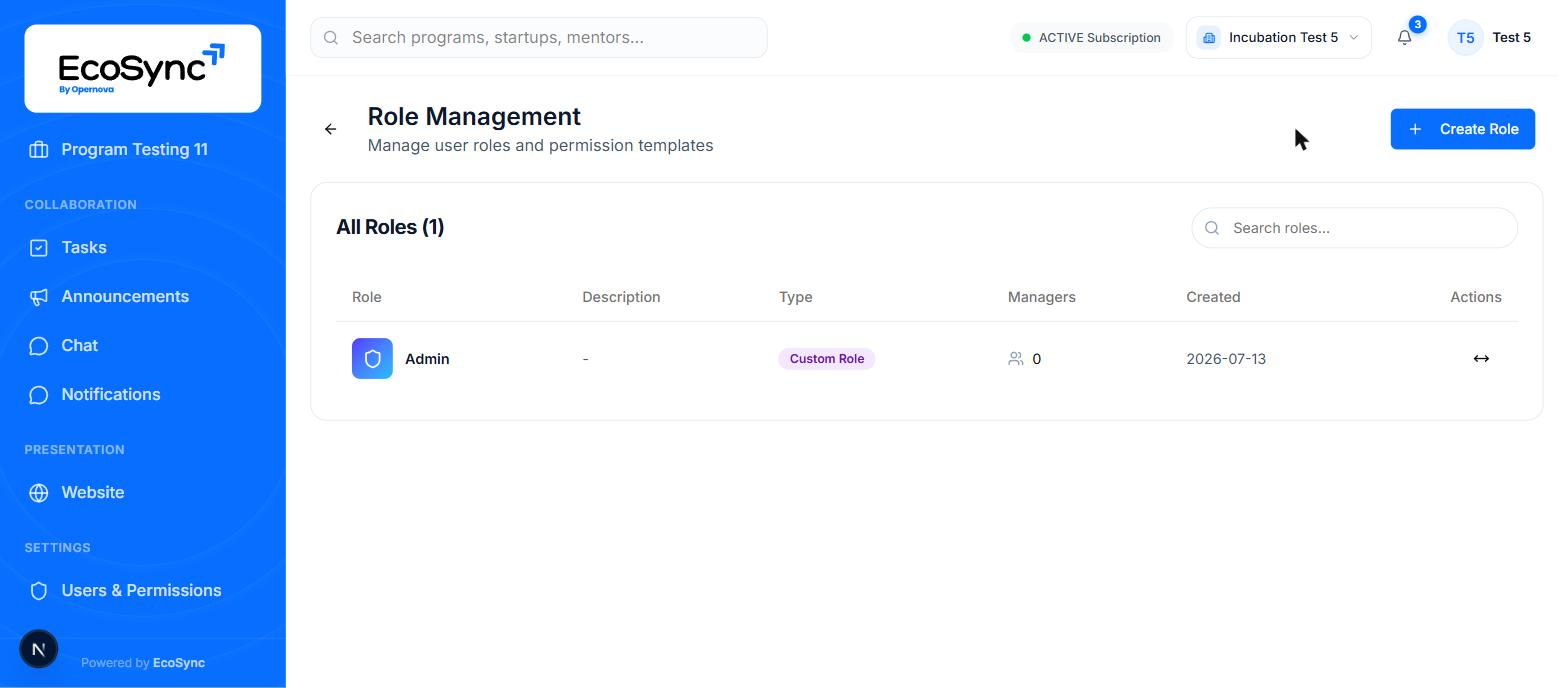Click the All Roles (1) heading

(x=390, y=227)
